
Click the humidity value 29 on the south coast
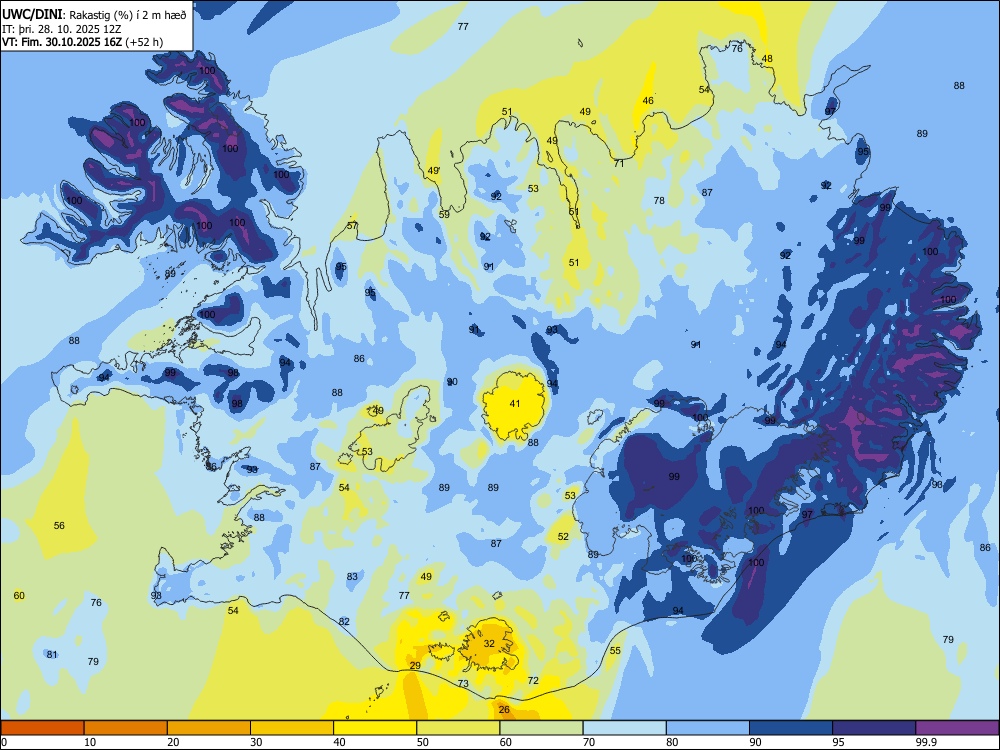click(415, 666)
